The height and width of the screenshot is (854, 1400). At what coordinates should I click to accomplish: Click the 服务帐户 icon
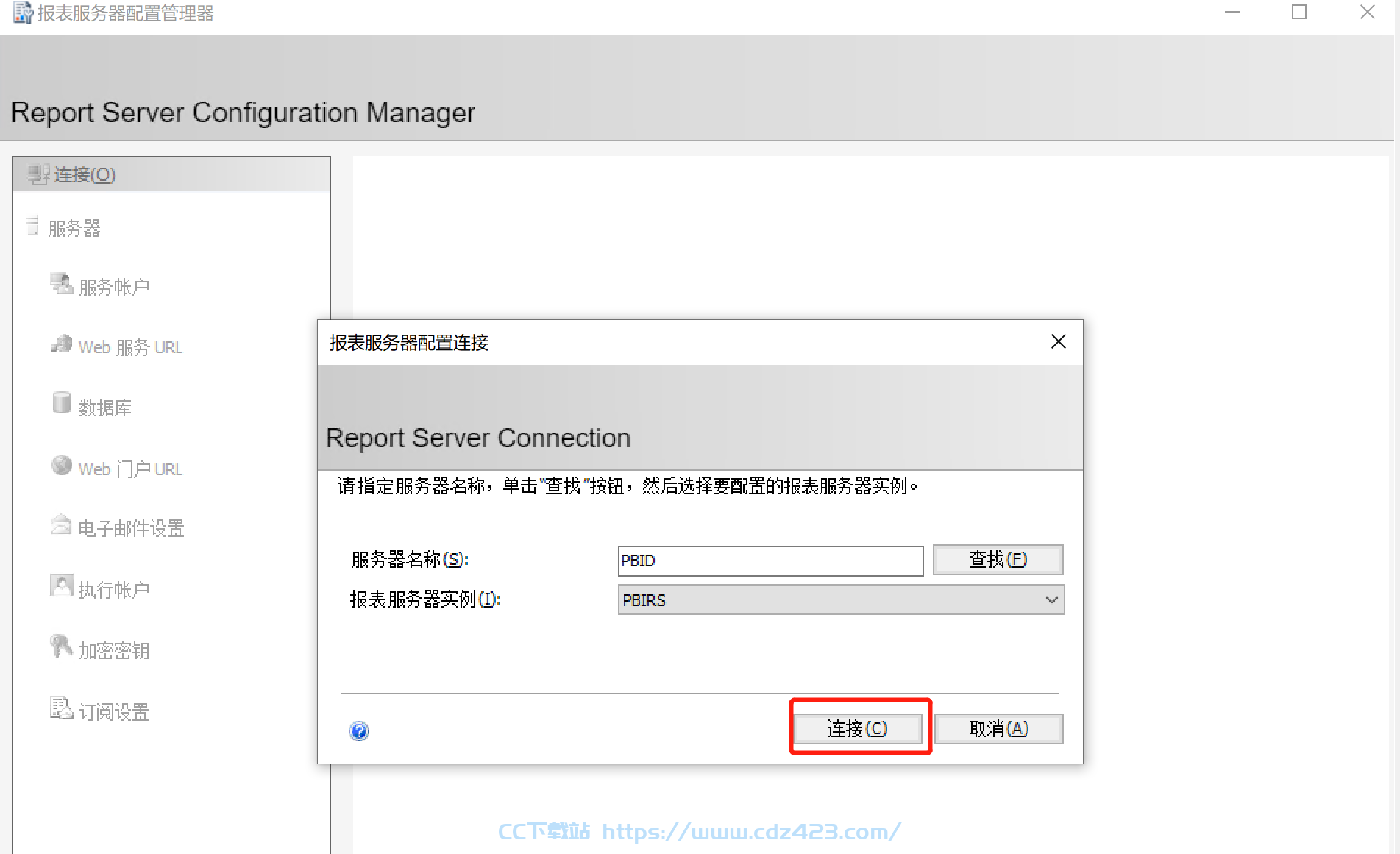(x=62, y=283)
